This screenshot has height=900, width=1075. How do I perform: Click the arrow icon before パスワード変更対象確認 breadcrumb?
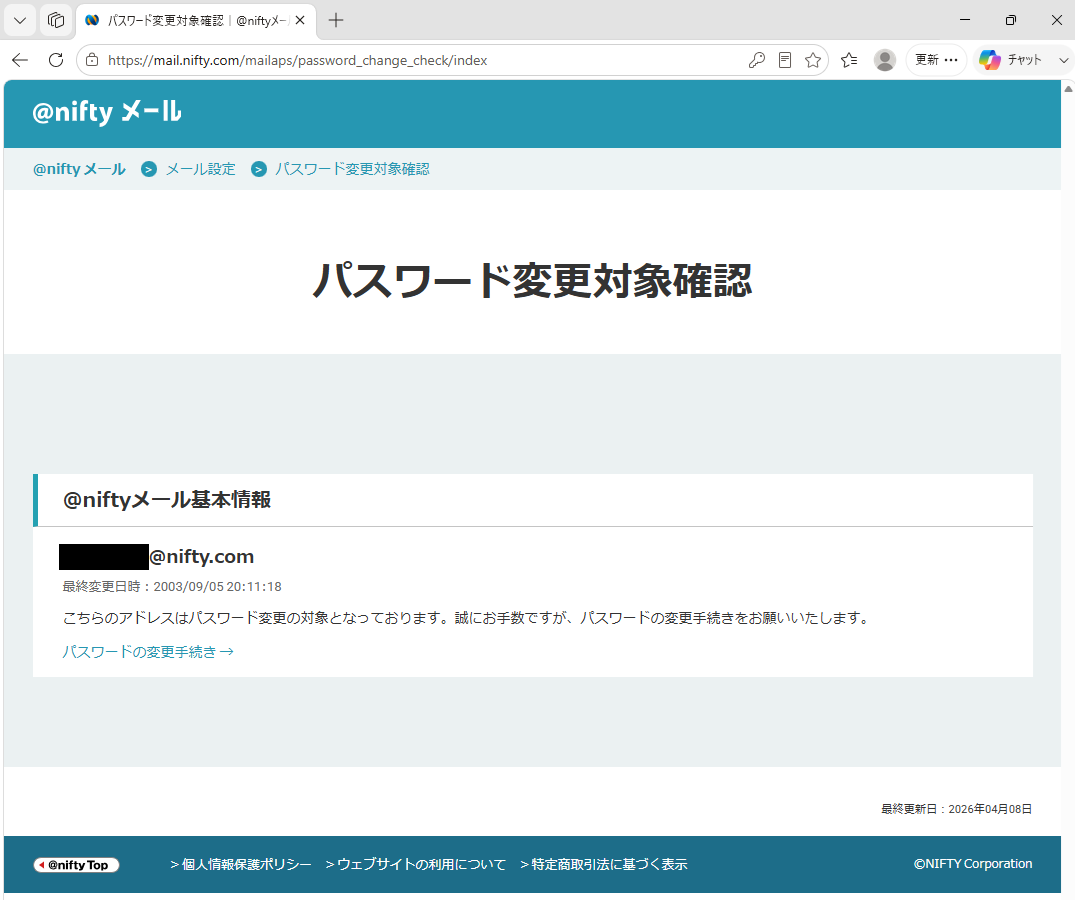258,169
